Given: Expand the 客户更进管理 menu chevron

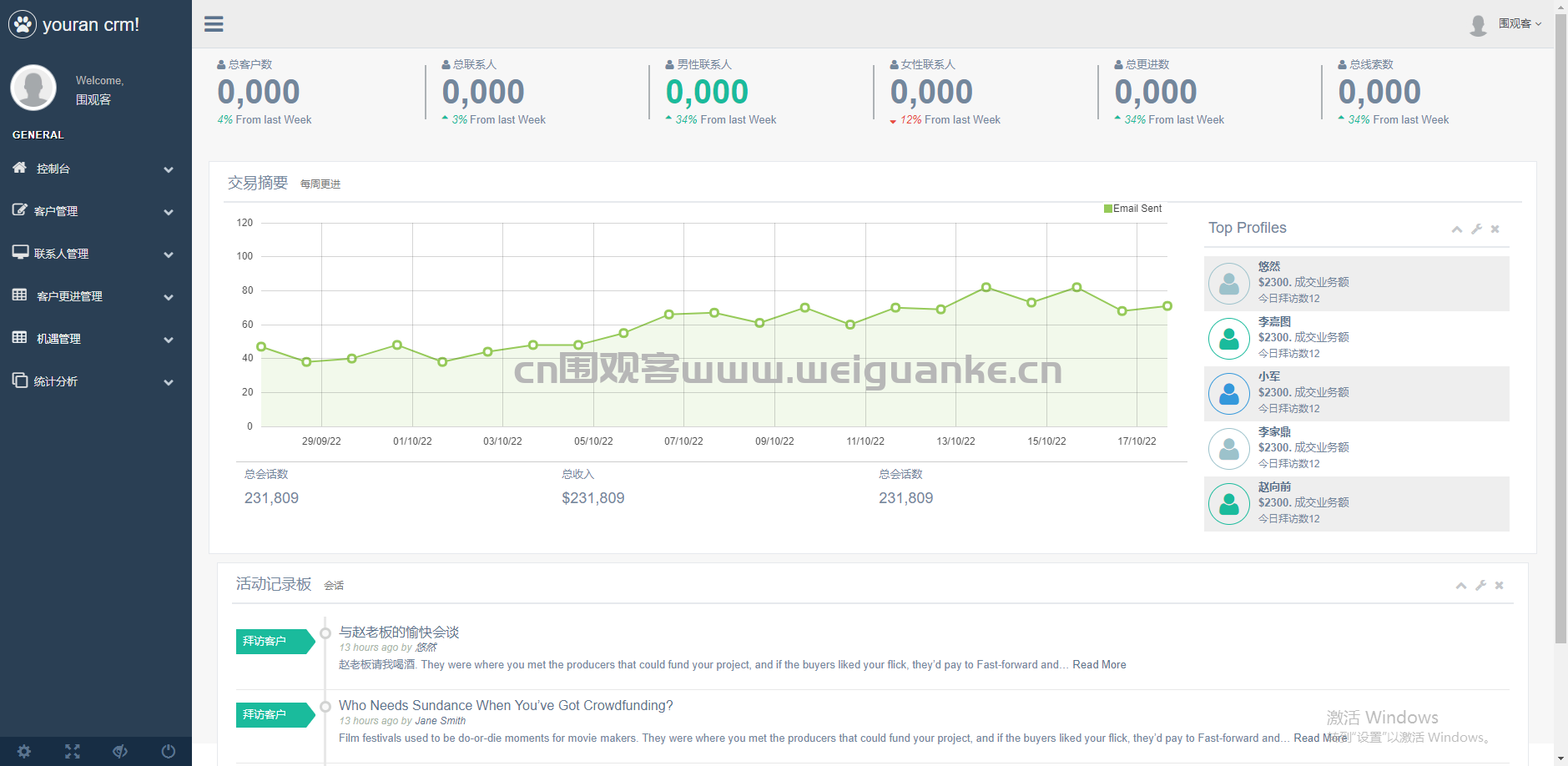Looking at the screenshot, I should [169, 298].
